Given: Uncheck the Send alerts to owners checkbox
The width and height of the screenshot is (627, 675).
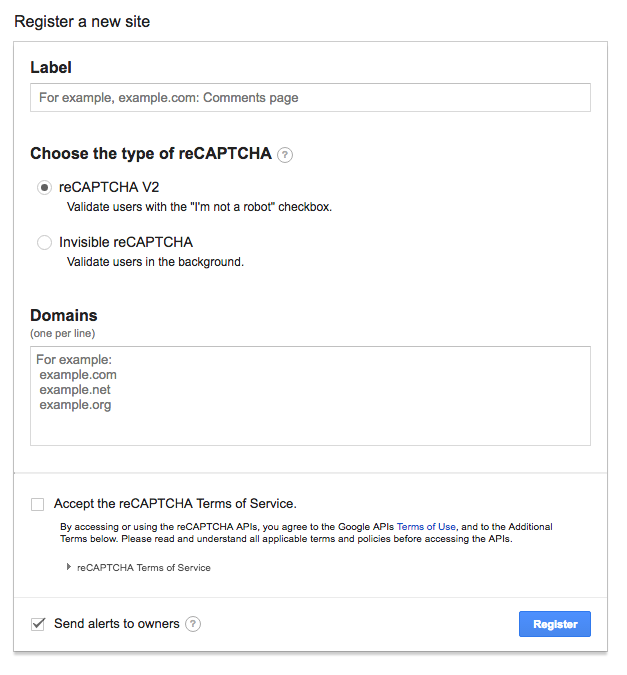Looking at the screenshot, I should [x=37, y=624].
